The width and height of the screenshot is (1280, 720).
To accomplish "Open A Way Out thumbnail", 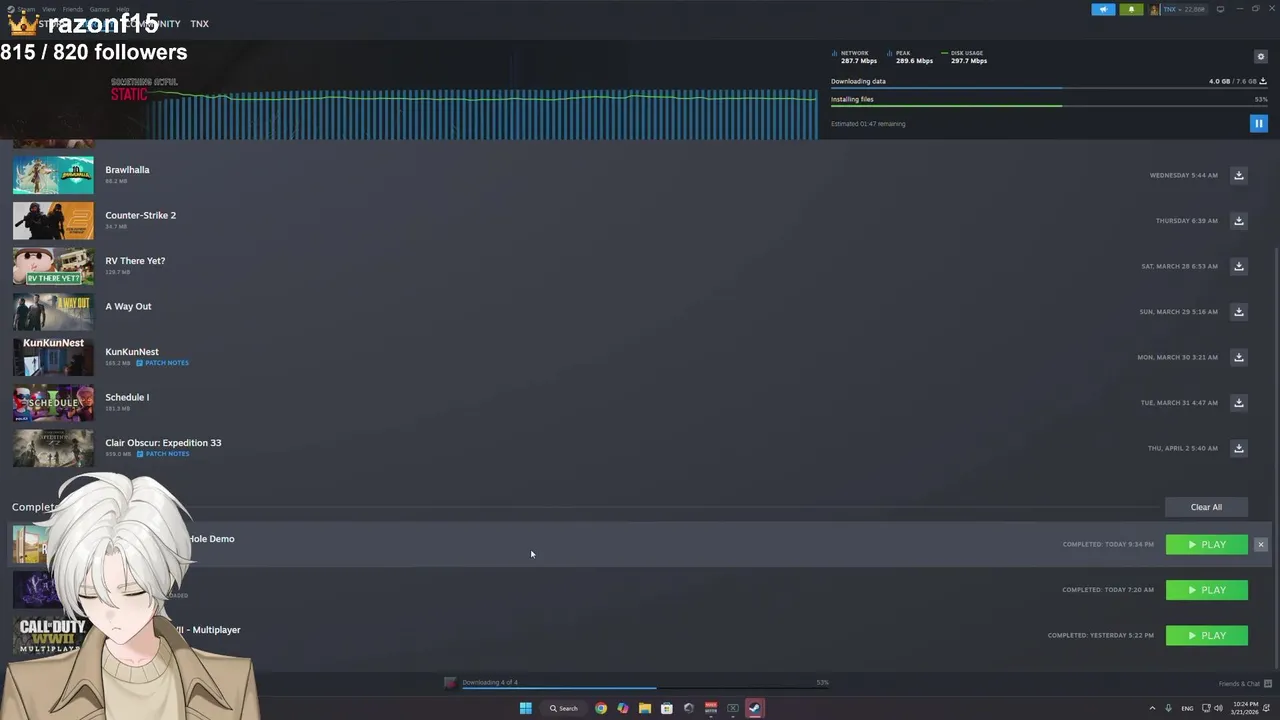I will tap(53, 312).
